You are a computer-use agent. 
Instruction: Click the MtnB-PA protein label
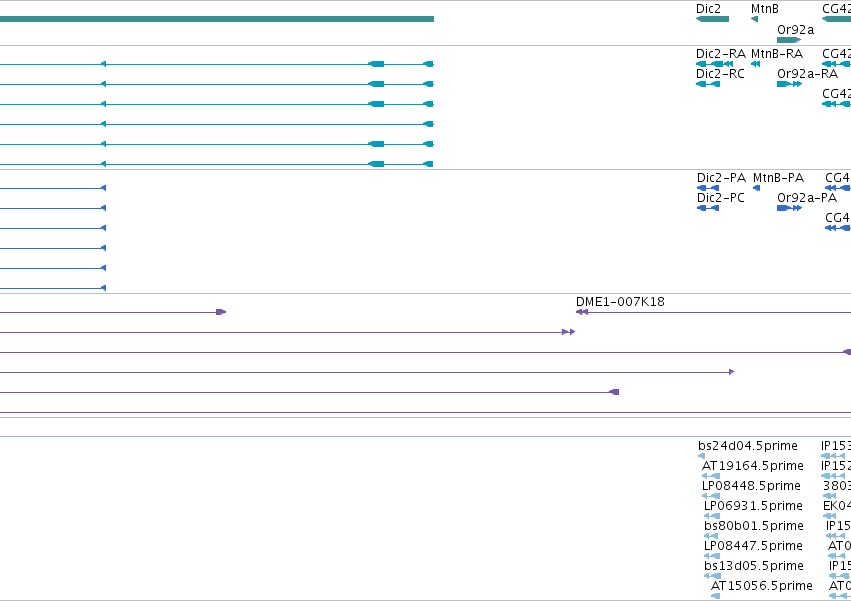coord(778,178)
